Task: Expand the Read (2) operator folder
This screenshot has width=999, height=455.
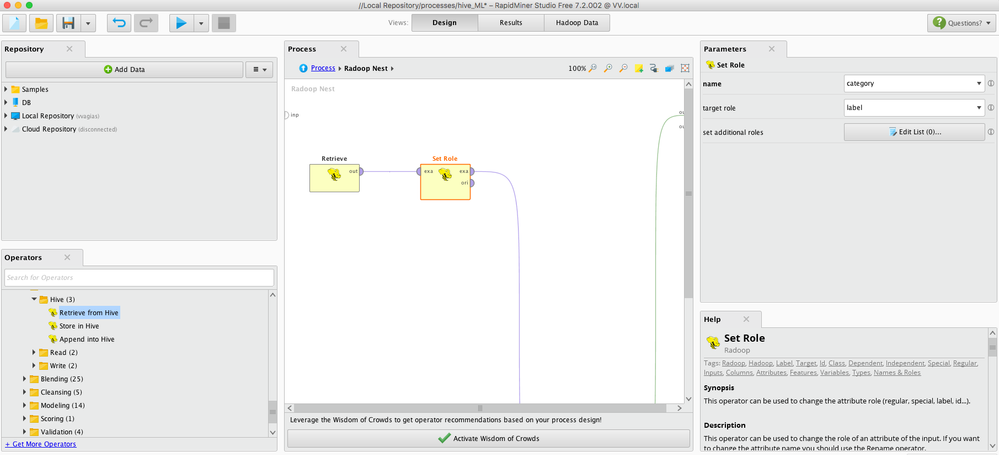Action: 34,352
